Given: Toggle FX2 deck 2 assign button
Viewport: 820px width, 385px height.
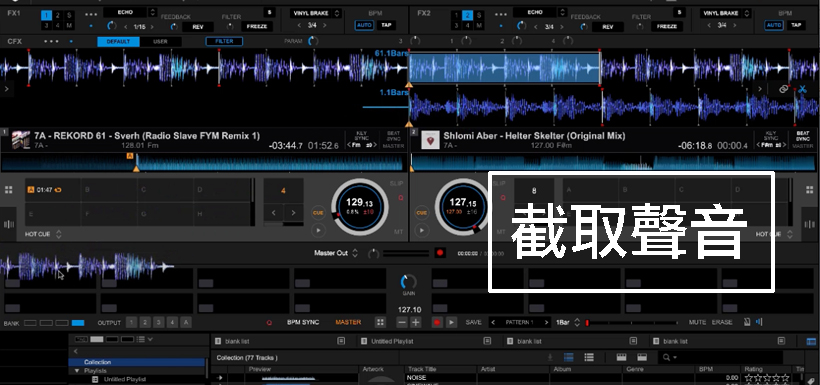Looking at the screenshot, I should pyautogui.click(x=468, y=16).
